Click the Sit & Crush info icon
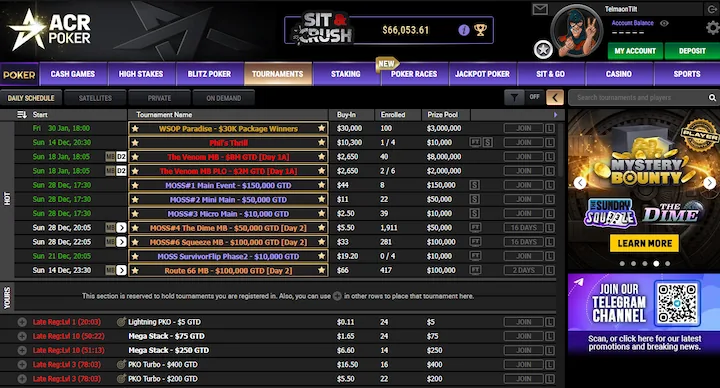The width and height of the screenshot is (720, 388). 464,30
